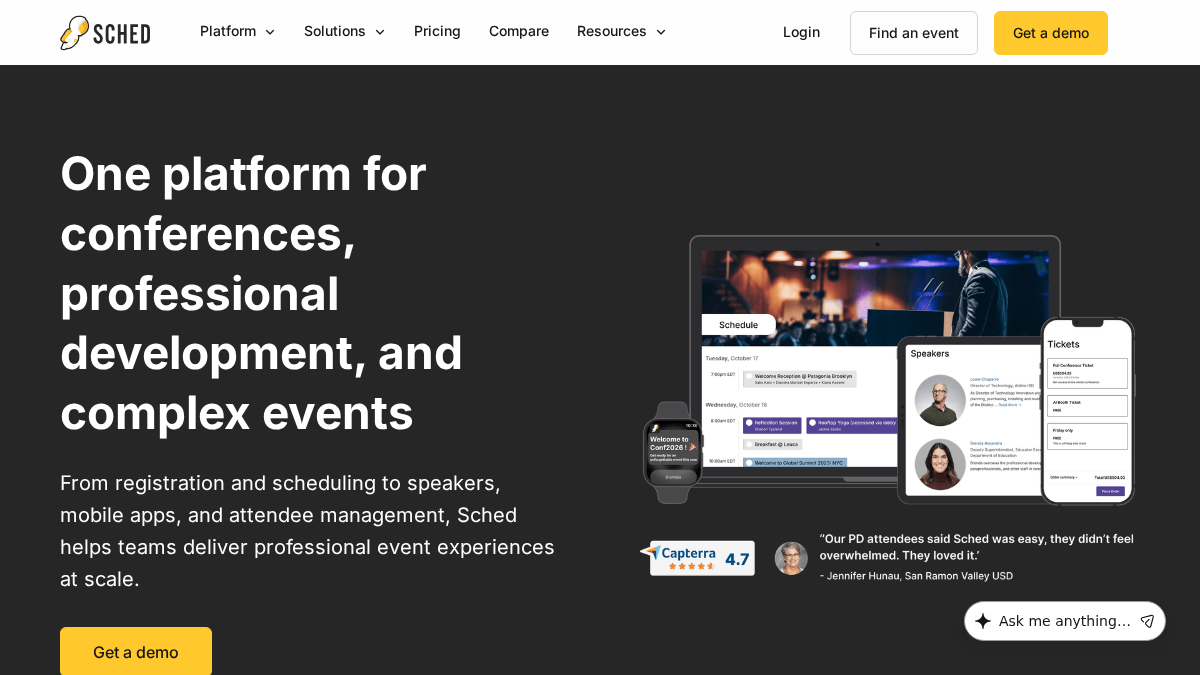This screenshot has height=675, width=1200.
Task: Click the tablet Speakers mockup
Action: click(x=968, y=420)
